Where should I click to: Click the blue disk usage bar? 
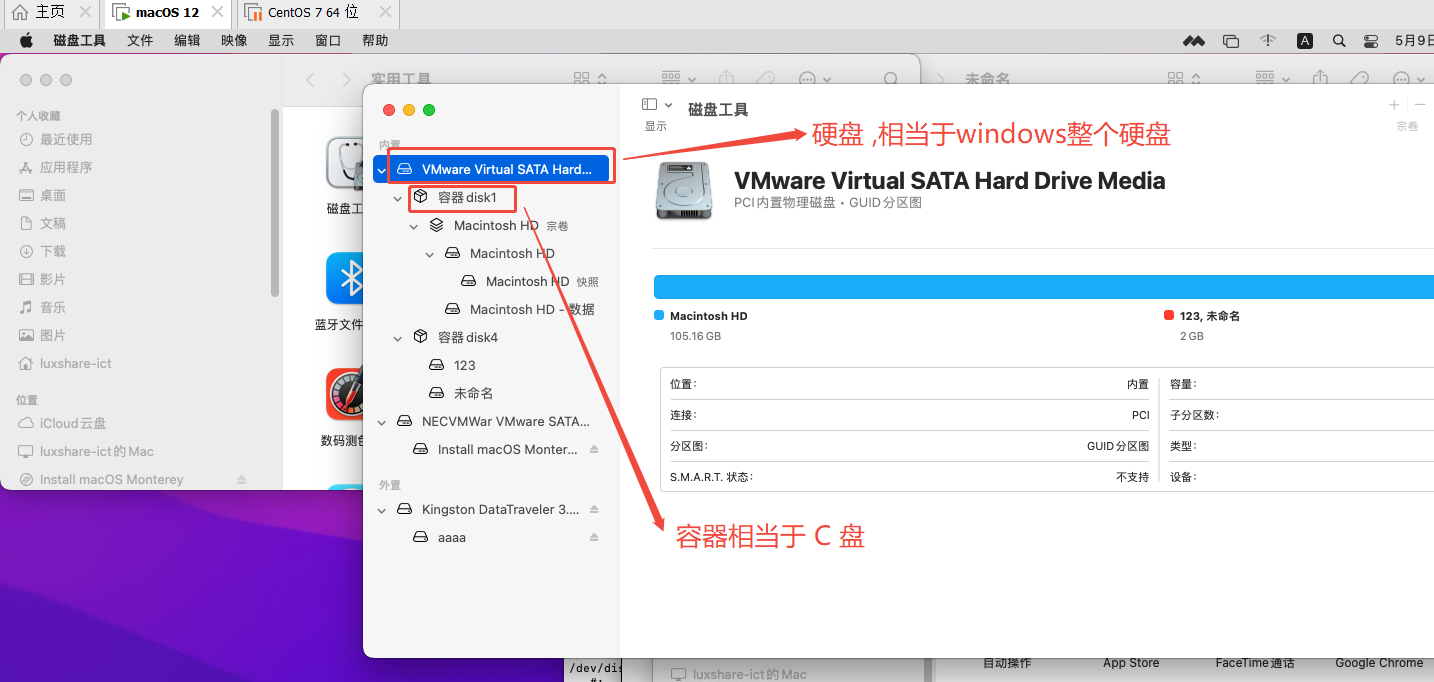(x=1043, y=287)
